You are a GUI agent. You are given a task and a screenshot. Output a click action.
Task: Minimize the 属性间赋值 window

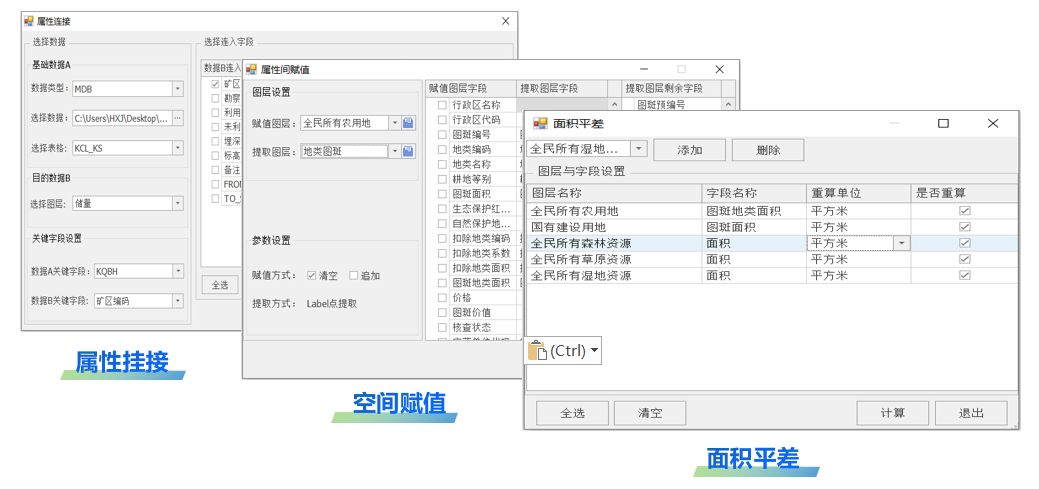(x=643, y=70)
